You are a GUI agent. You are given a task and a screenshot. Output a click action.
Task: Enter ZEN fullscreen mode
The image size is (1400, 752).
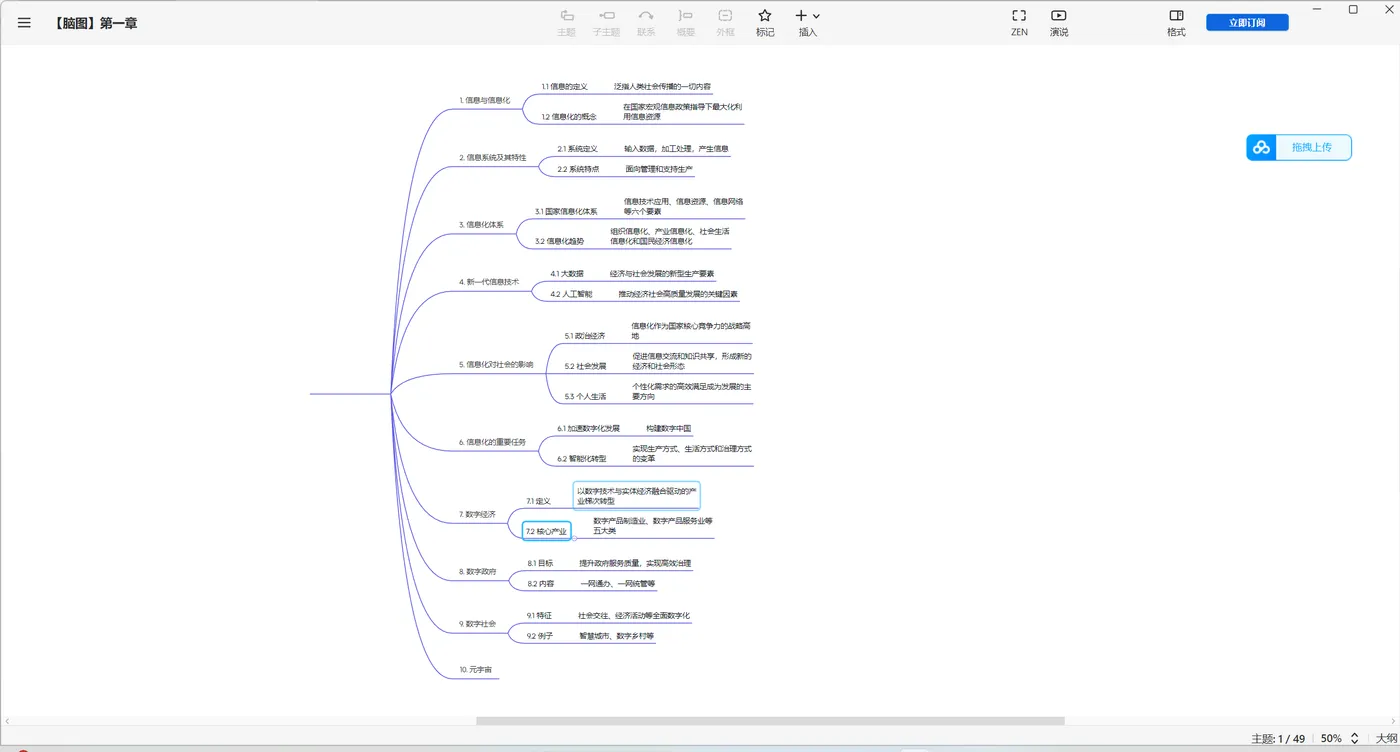pyautogui.click(x=1019, y=22)
